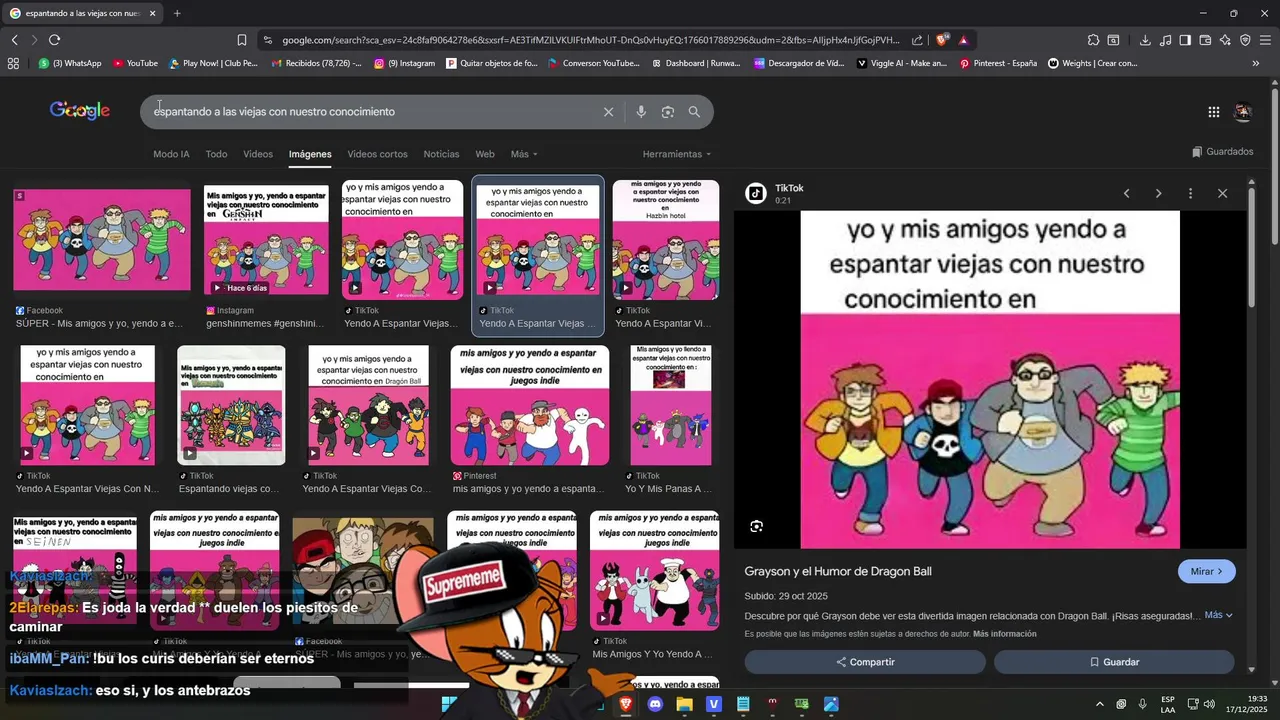Image resolution: width=1280 pixels, height=720 pixels.
Task: Start voice search with the microphone icon
Action: tap(641, 112)
